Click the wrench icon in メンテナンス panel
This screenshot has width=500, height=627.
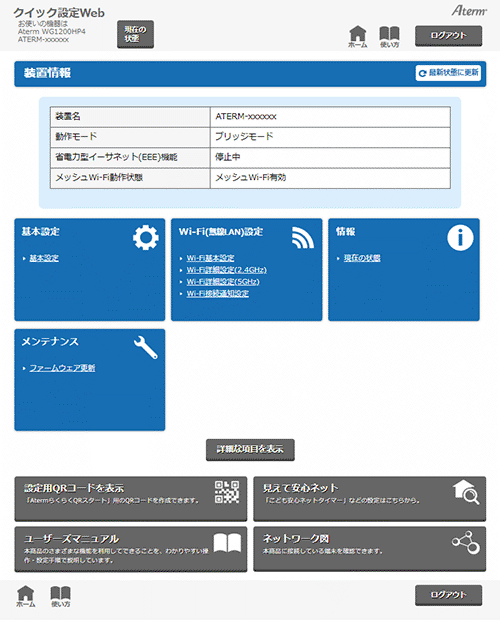(146, 347)
